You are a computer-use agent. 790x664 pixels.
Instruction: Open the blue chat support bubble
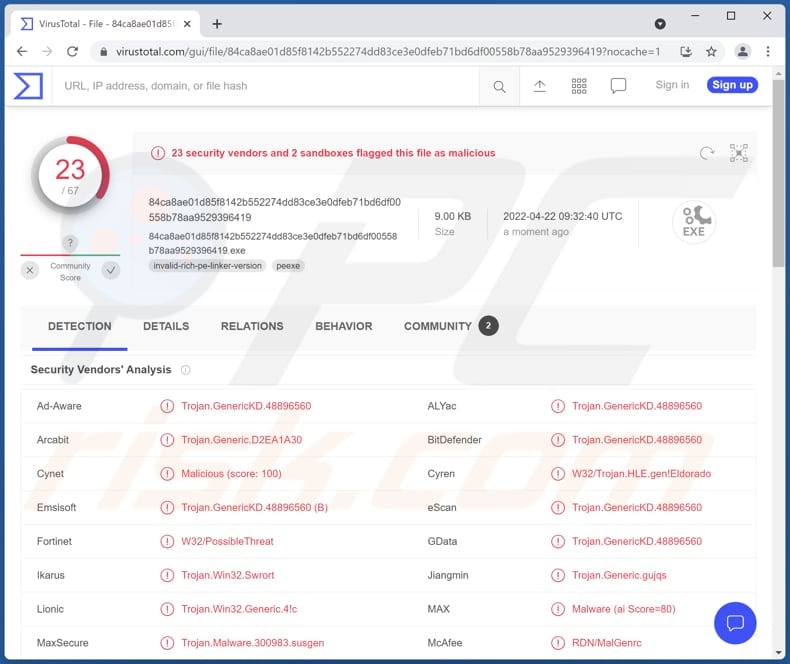tap(735, 623)
